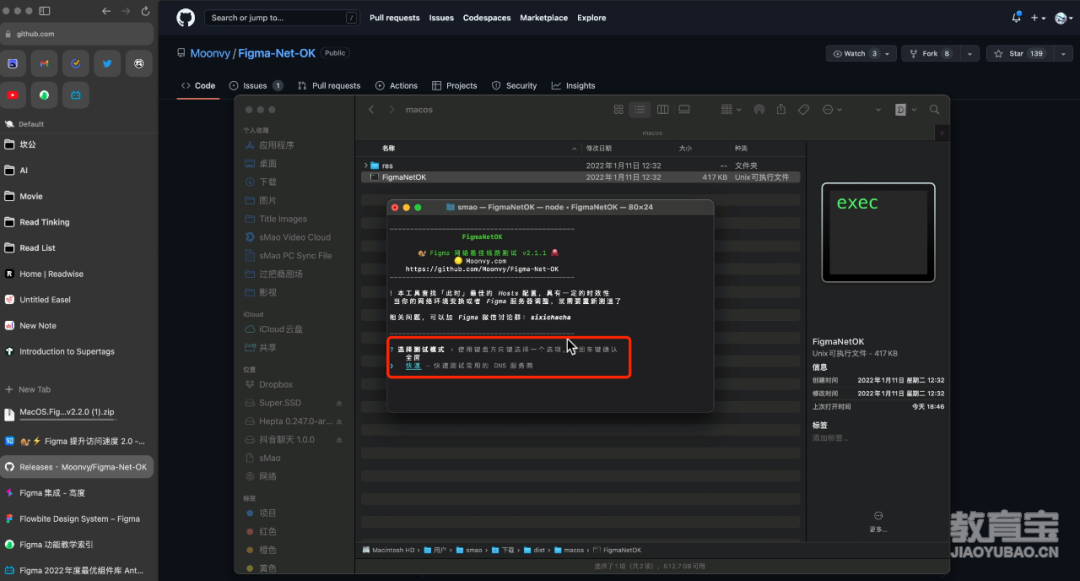Open the plus create-new dropdown in GitHub header
Image resolution: width=1080 pixels, height=581 pixels.
click(x=1037, y=18)
